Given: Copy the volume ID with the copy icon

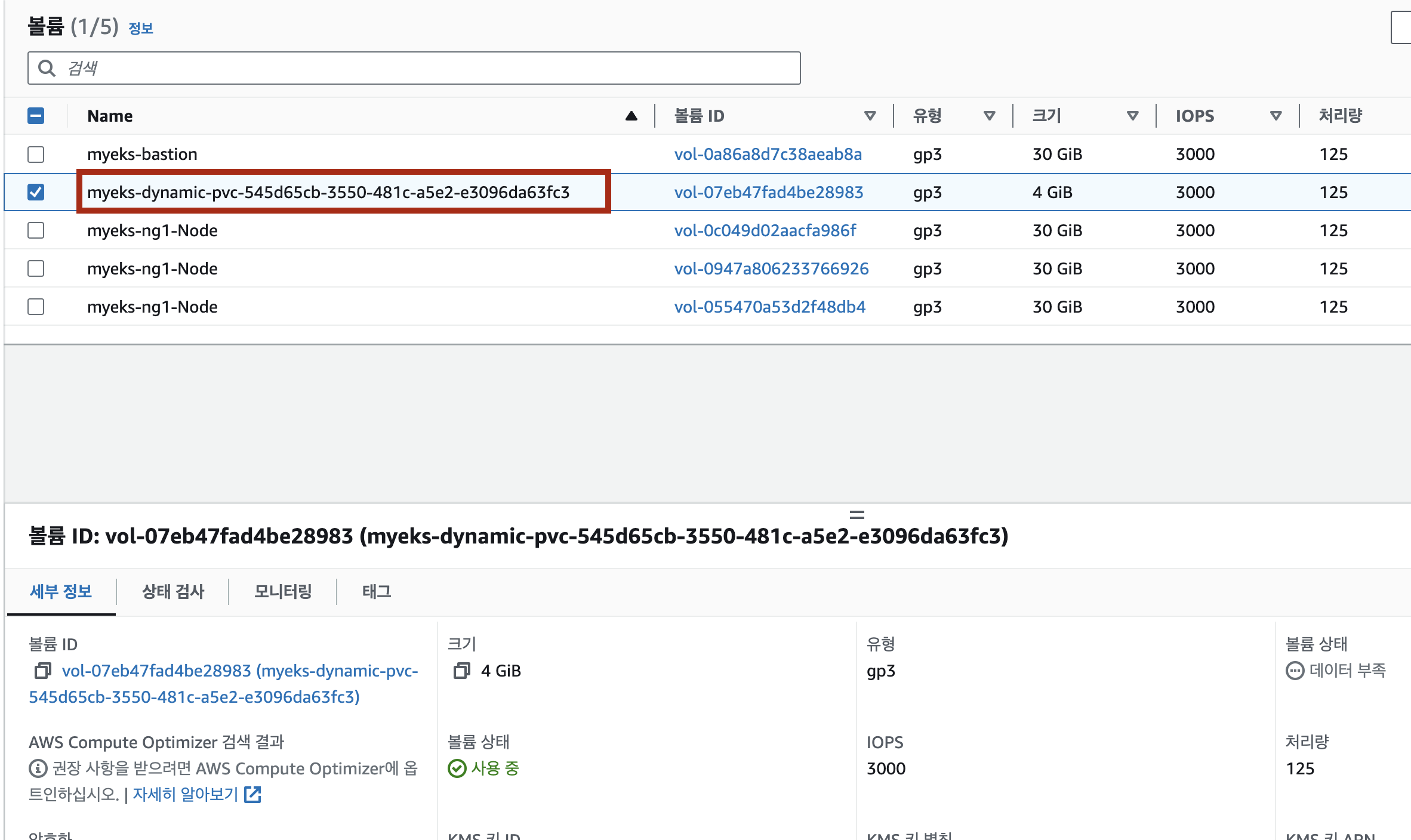Looking at the screenshot, I should tap(42, 671).
